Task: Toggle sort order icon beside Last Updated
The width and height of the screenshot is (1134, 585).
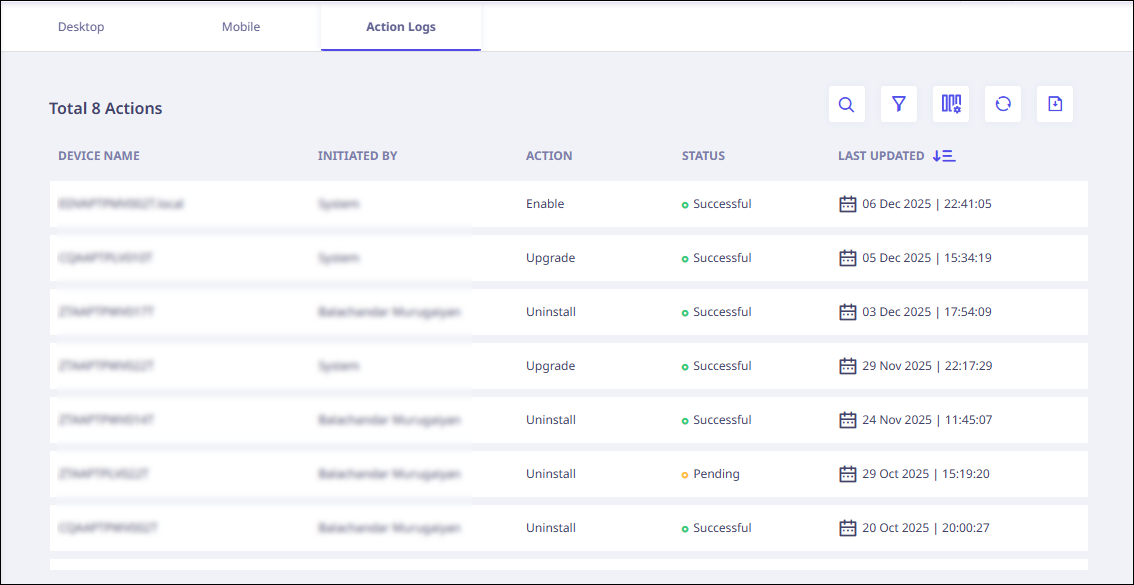Action: point(944,156)
